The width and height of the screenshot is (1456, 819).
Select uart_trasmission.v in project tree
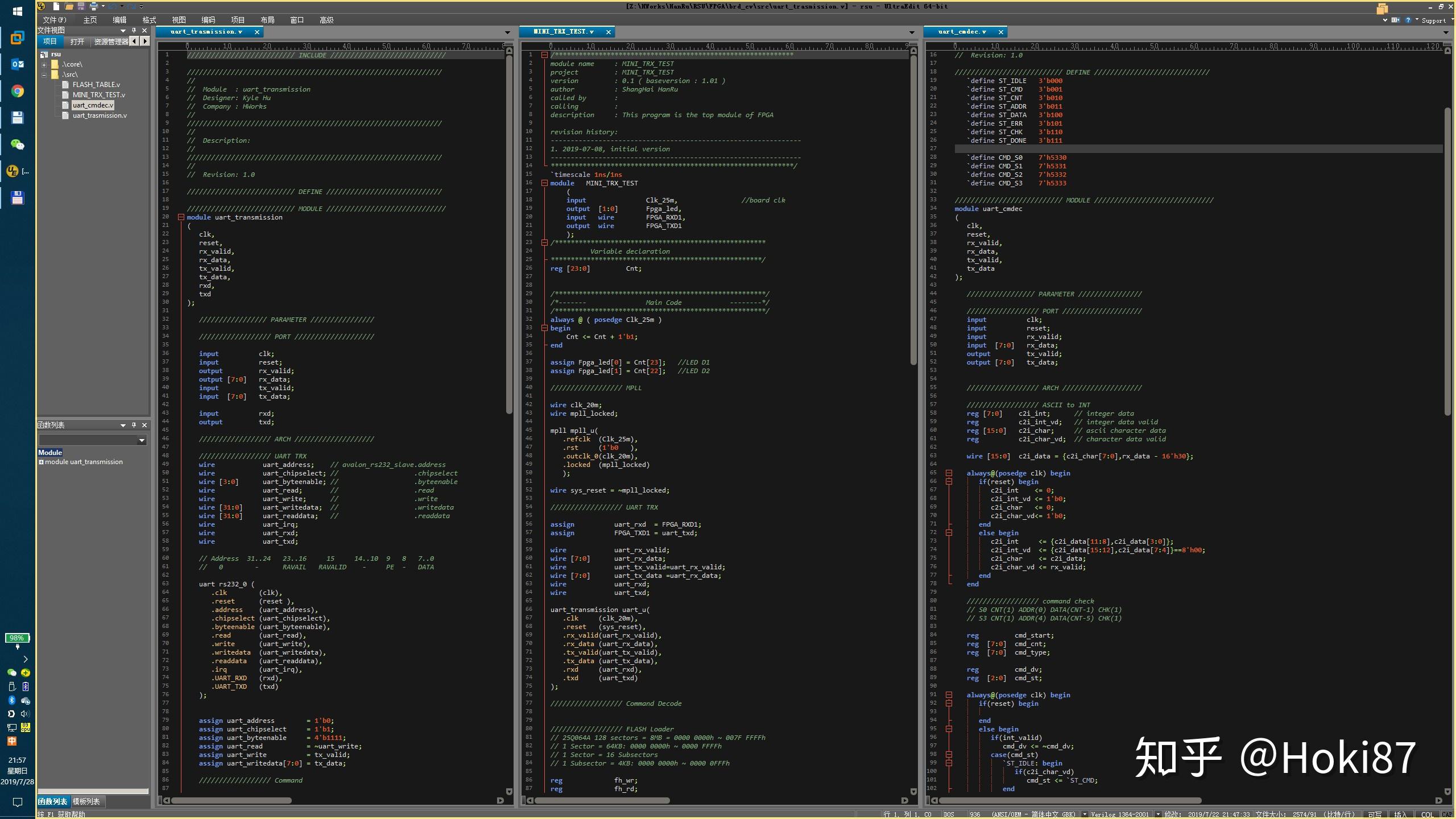pyautogui.click(x=100, y=115)
